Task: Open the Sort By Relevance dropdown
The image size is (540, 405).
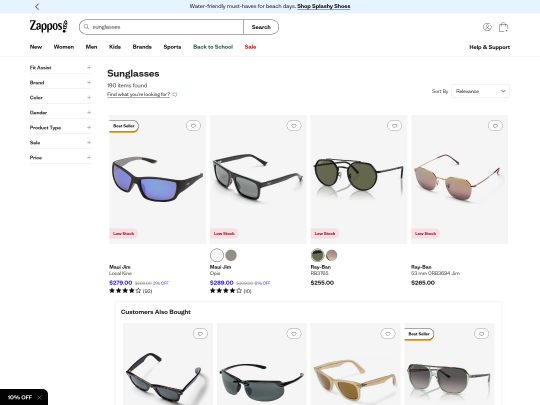Action: pos(480,91)
